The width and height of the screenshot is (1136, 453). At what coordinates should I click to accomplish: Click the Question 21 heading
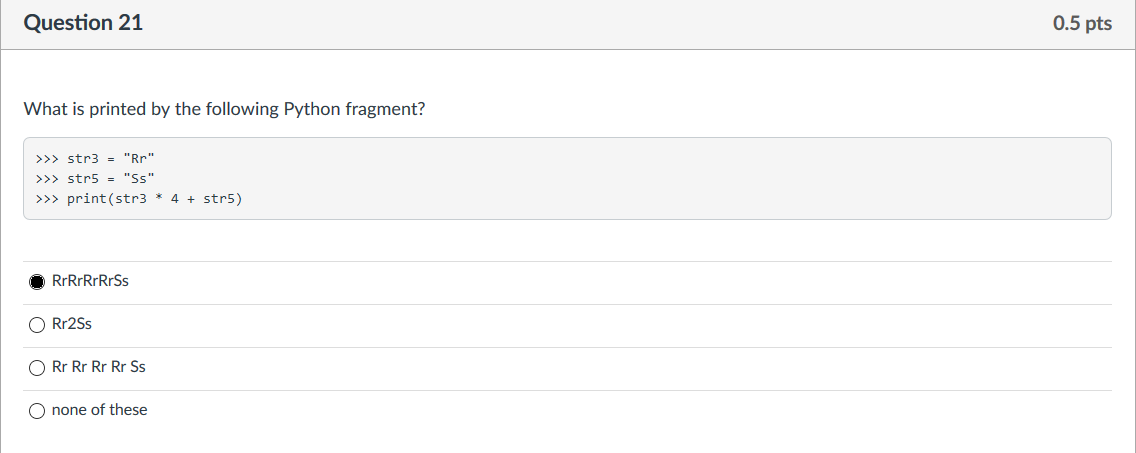point(83,23)
